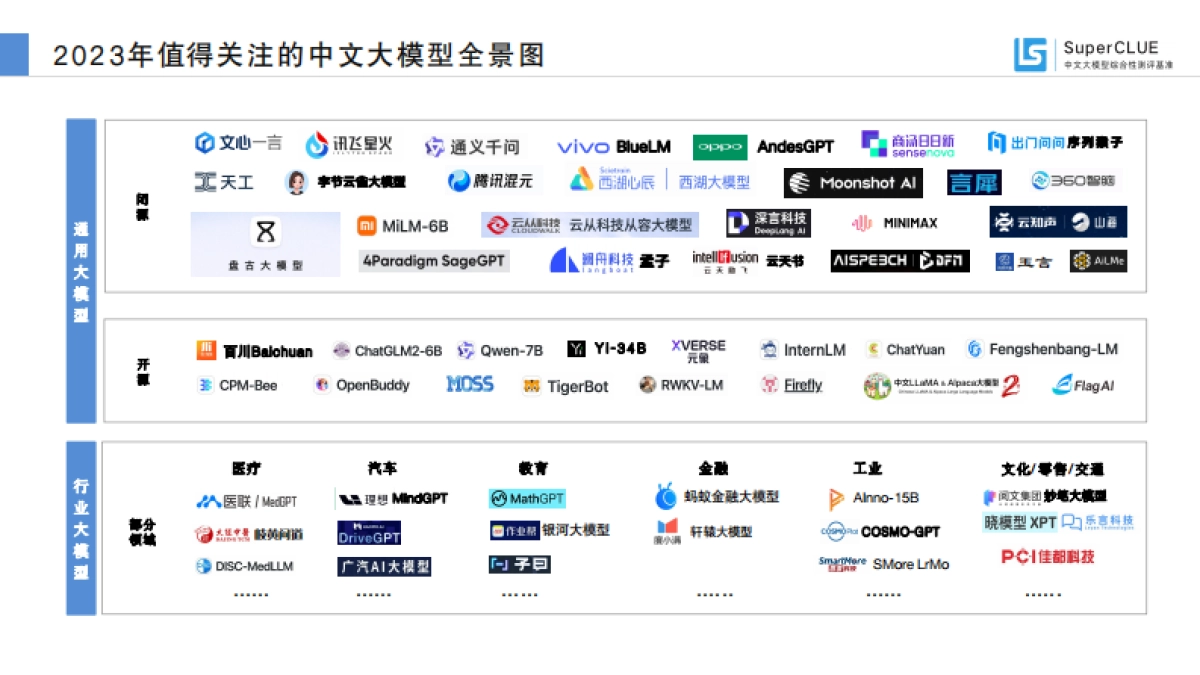Click the 腾讯混元 logo

click(x=490, y=182)
